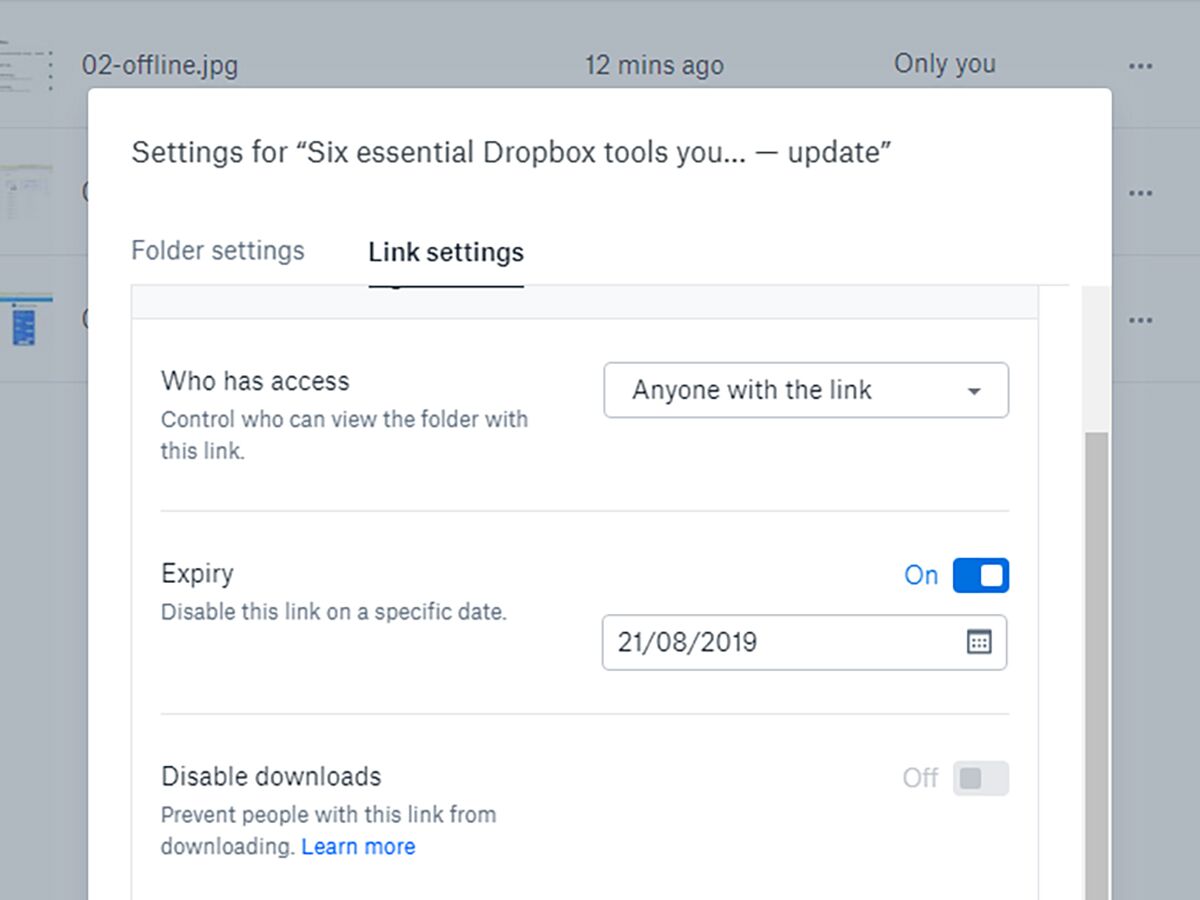Click the Only you sharing label

[944, 63]
